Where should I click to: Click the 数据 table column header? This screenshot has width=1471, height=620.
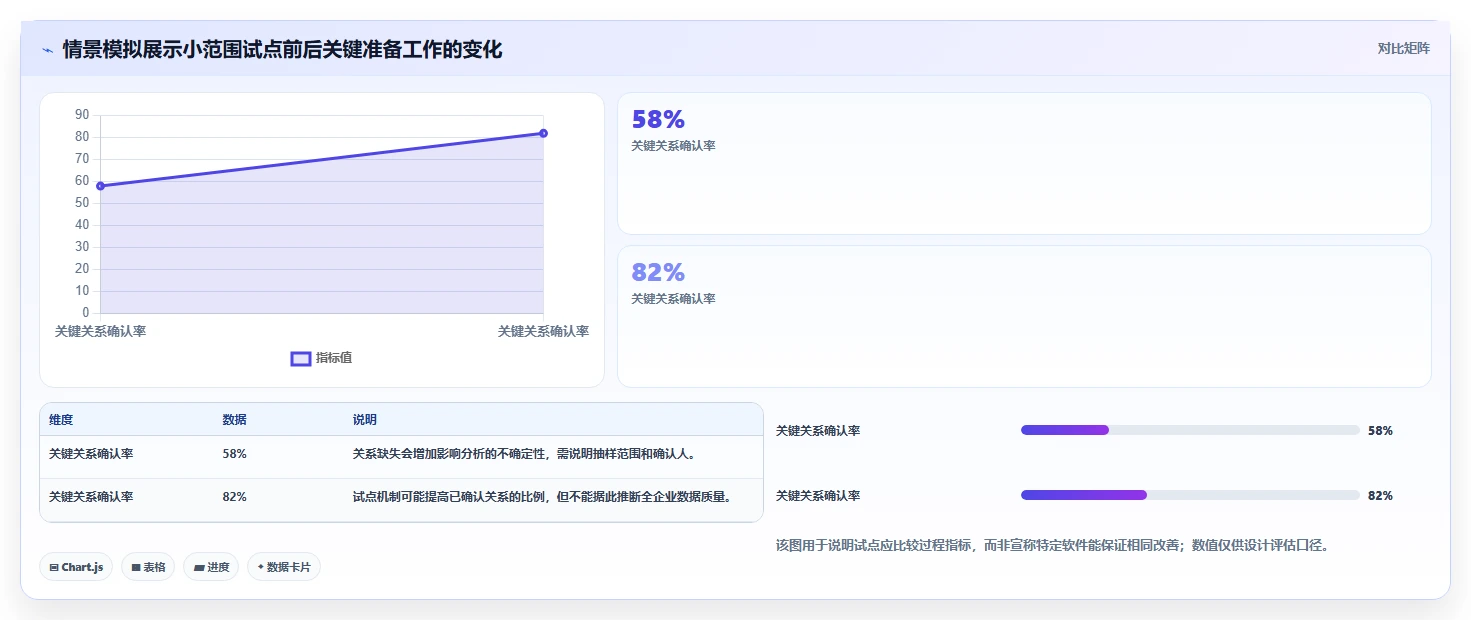[234, 420]
